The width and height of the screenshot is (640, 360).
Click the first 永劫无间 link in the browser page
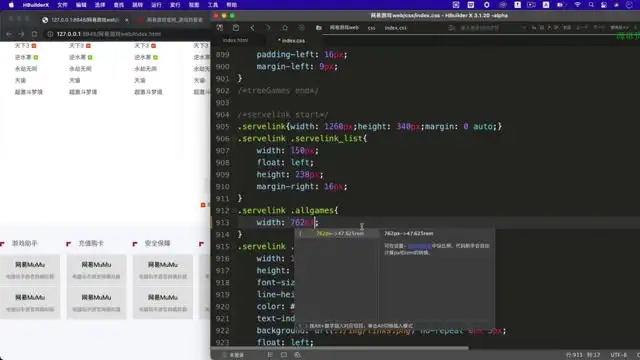[26, 69]
